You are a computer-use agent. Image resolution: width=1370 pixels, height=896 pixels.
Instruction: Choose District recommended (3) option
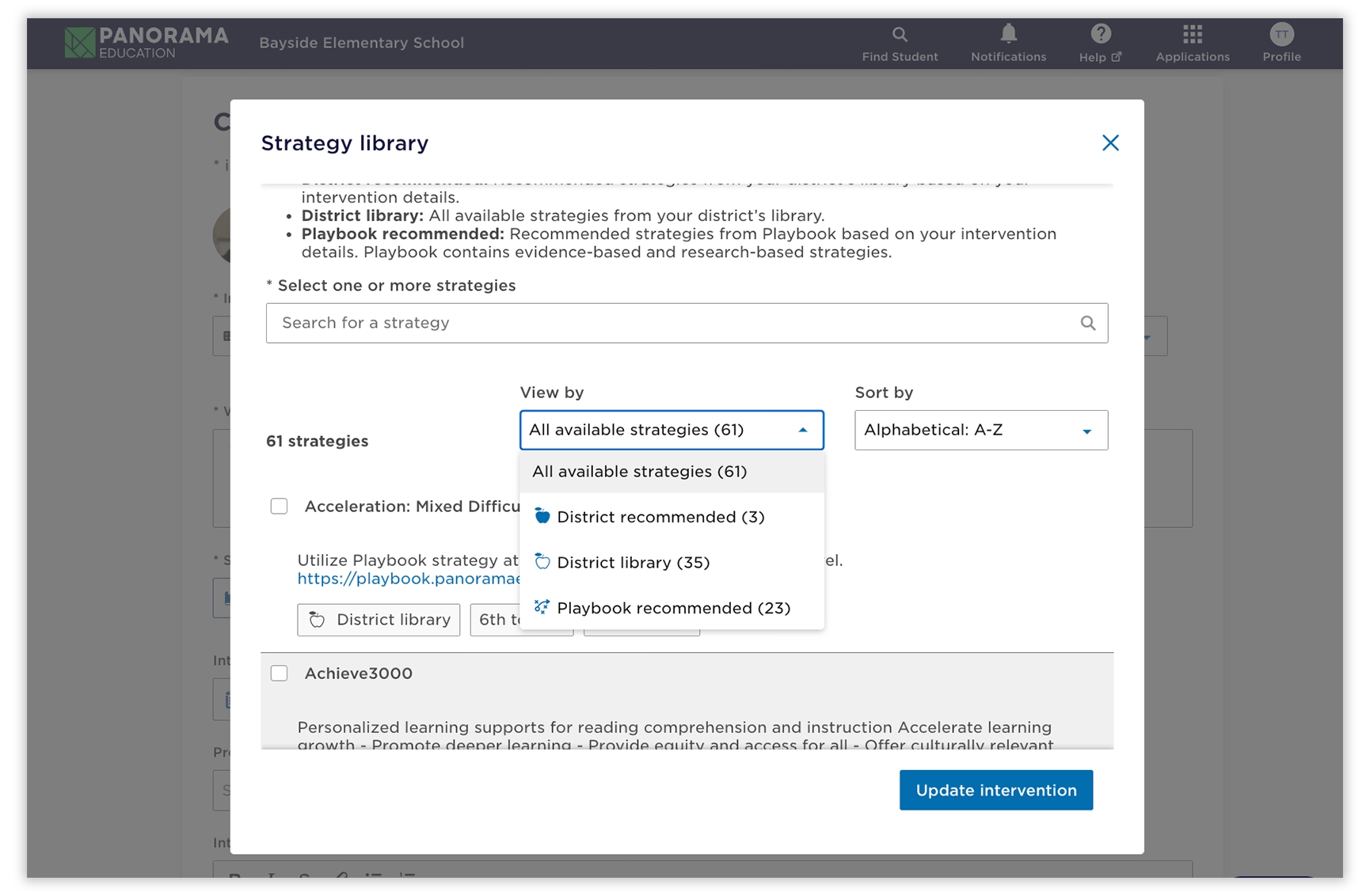click(x=660, y=517)
